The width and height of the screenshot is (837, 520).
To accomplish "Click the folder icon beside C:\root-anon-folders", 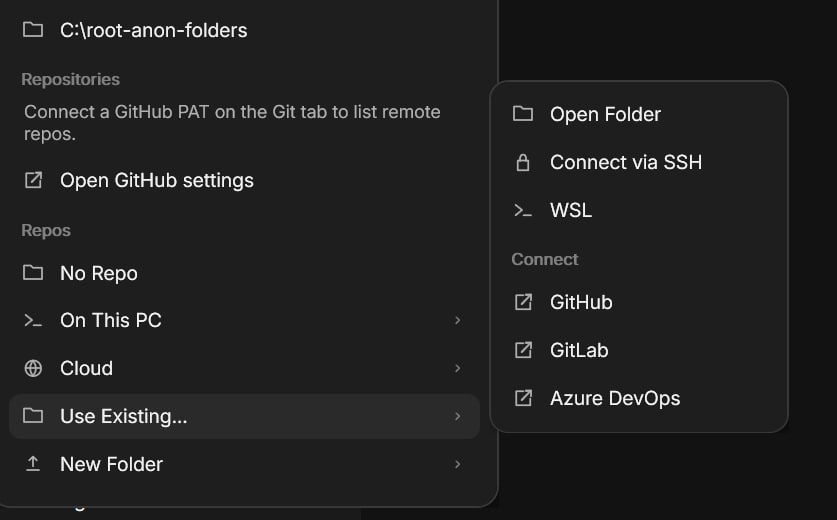I will click(x=33, y=30).
